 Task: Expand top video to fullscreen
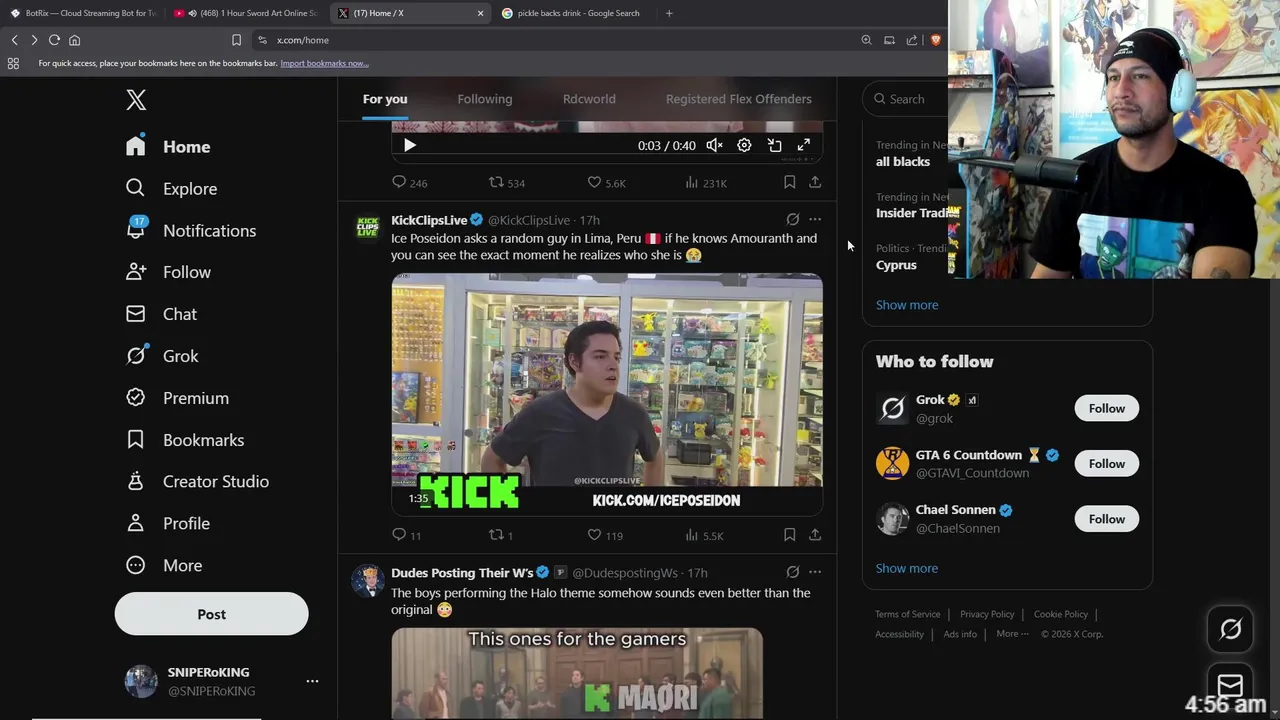click(x=804, y=146)
